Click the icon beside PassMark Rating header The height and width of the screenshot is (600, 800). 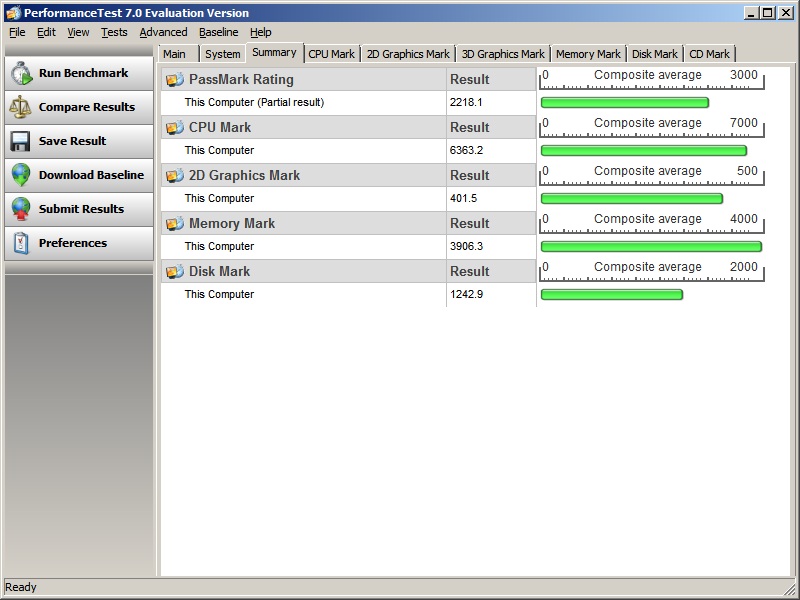(175, 80)
